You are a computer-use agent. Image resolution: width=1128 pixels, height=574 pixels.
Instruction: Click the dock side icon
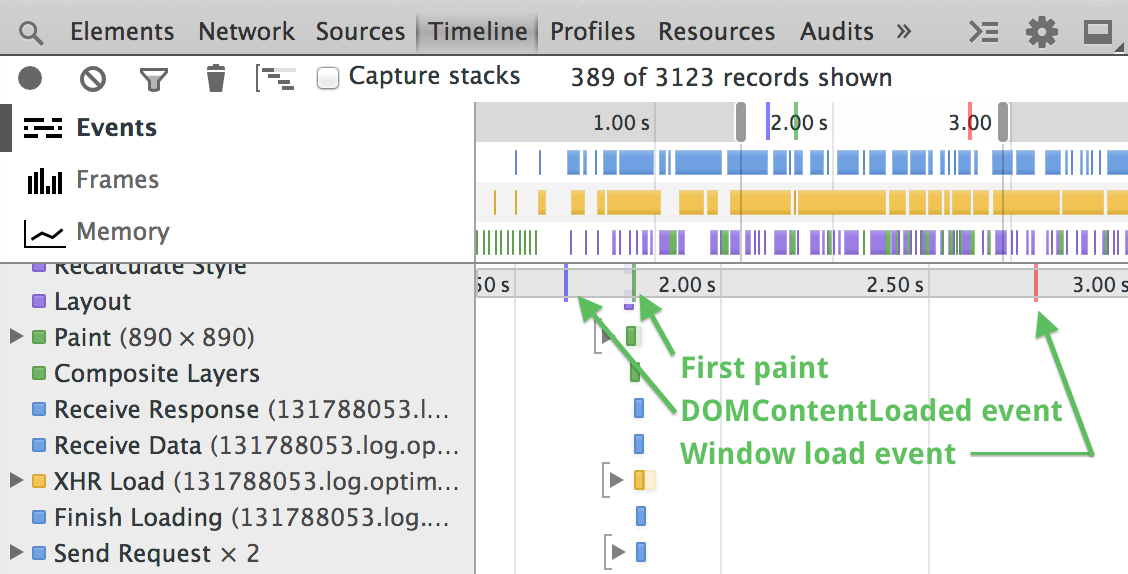[1098, 32]
